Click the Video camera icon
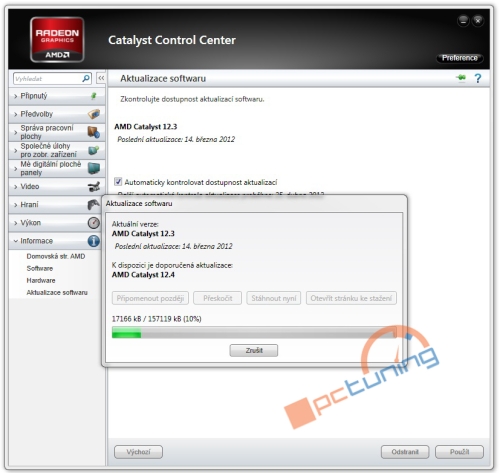Image resolution: width=500 pixels, height=473 pixels. coord(94,187)
